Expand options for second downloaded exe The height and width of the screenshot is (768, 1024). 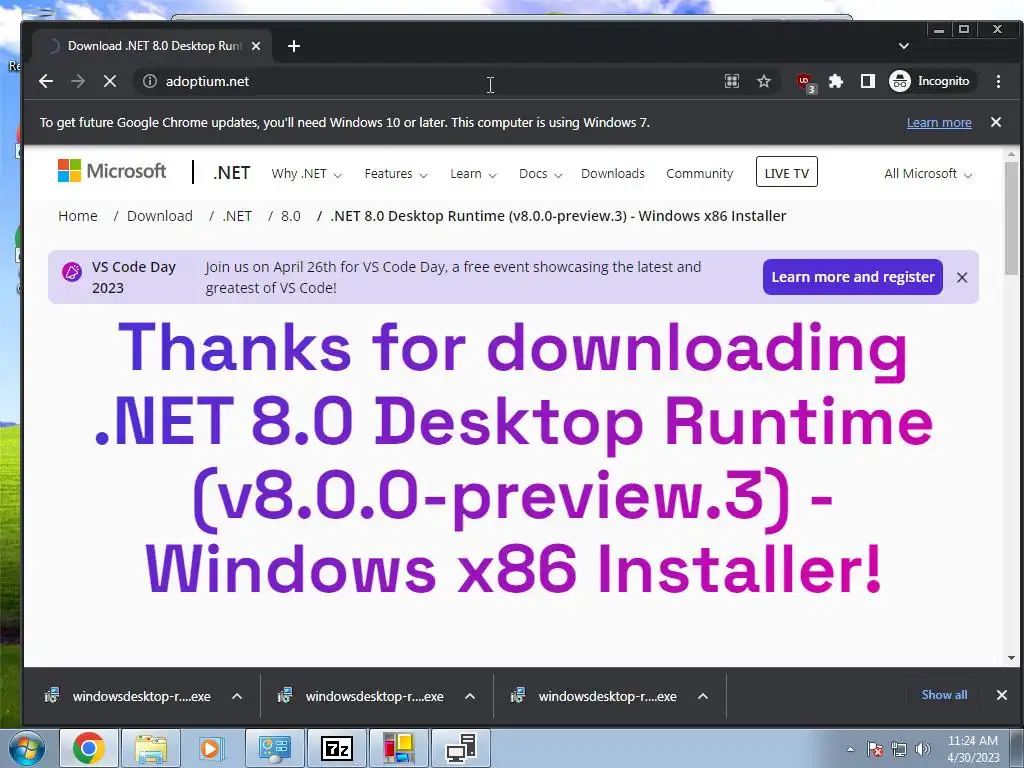click(x=470, y=696)
